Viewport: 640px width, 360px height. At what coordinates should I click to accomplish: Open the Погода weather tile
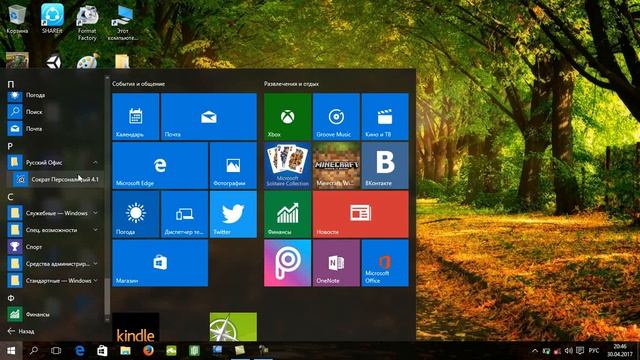point(136,214)
